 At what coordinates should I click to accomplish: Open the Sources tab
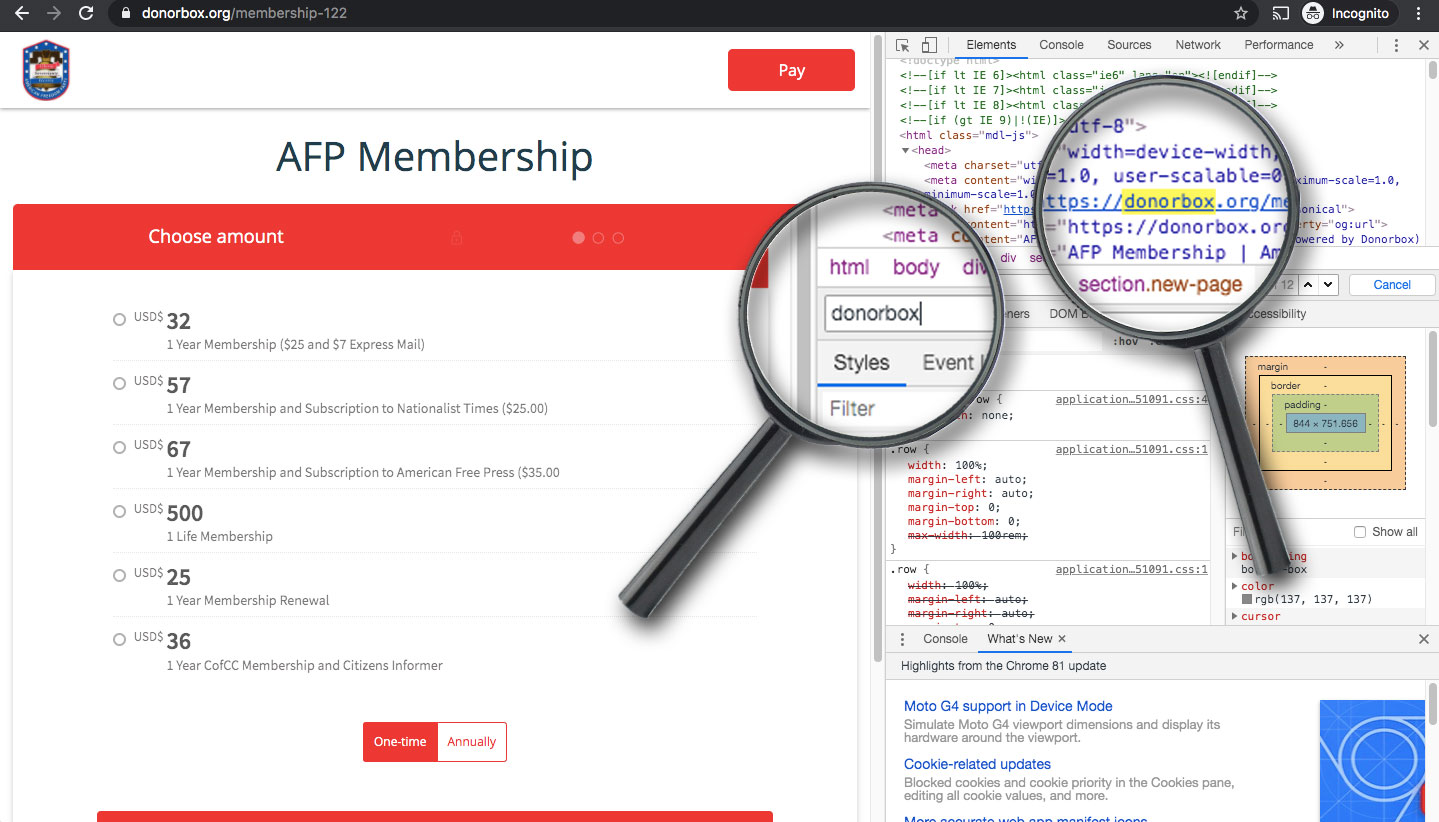[1129, 45]
